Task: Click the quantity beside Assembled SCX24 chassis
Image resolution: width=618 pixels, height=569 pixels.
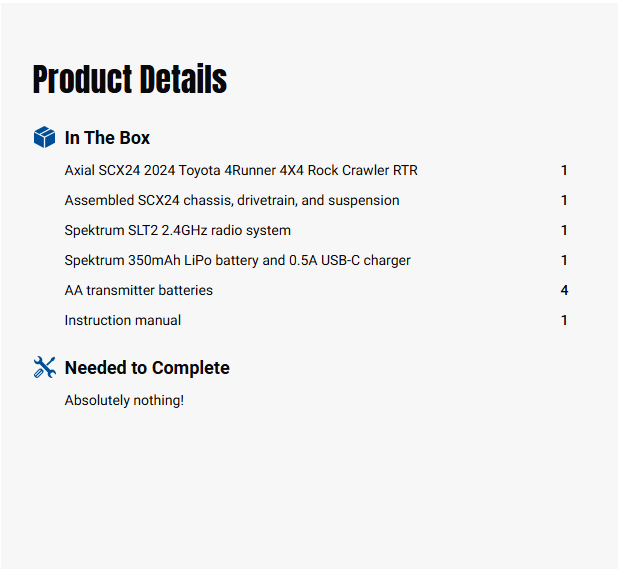Action: point(564,201)
